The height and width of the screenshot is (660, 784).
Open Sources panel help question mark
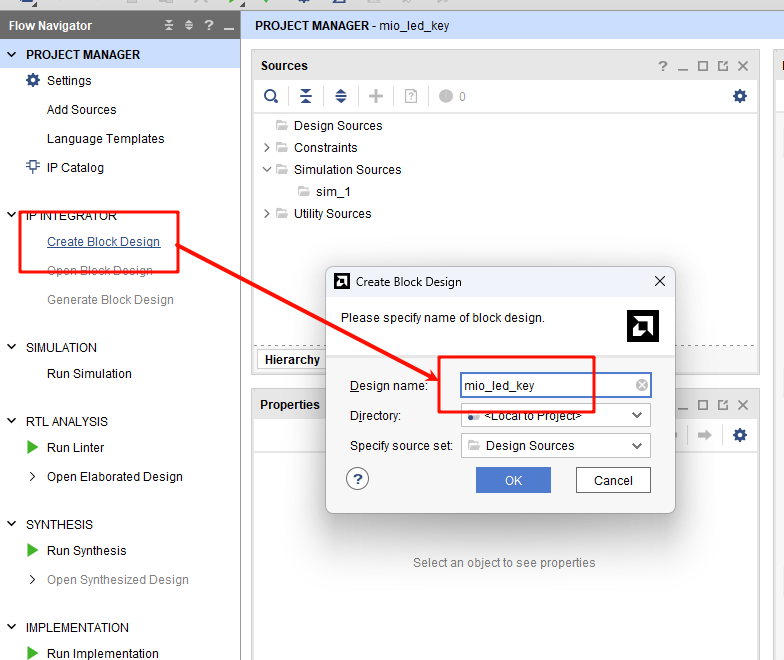[663, 66]
